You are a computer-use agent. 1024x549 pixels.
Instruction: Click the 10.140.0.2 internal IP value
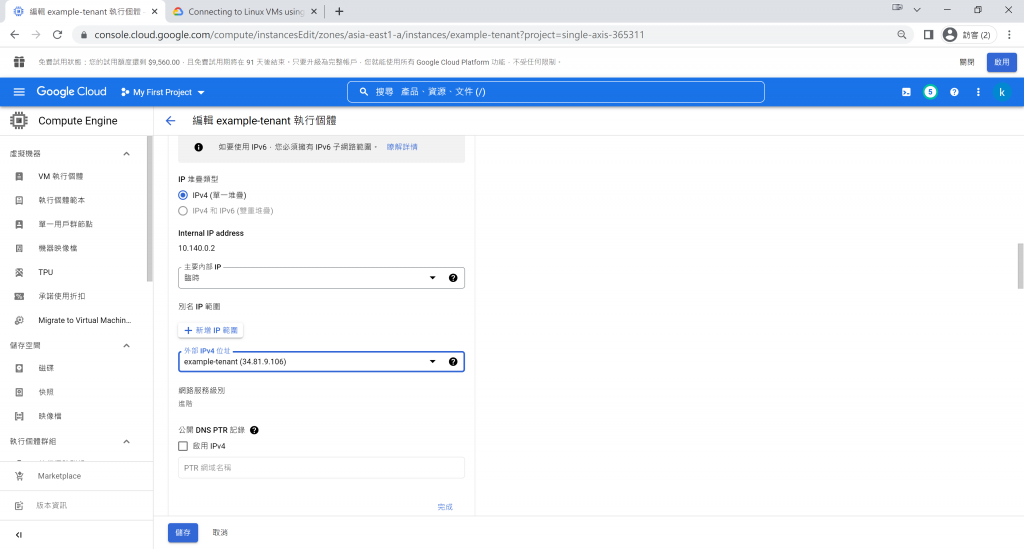point(197,248)
